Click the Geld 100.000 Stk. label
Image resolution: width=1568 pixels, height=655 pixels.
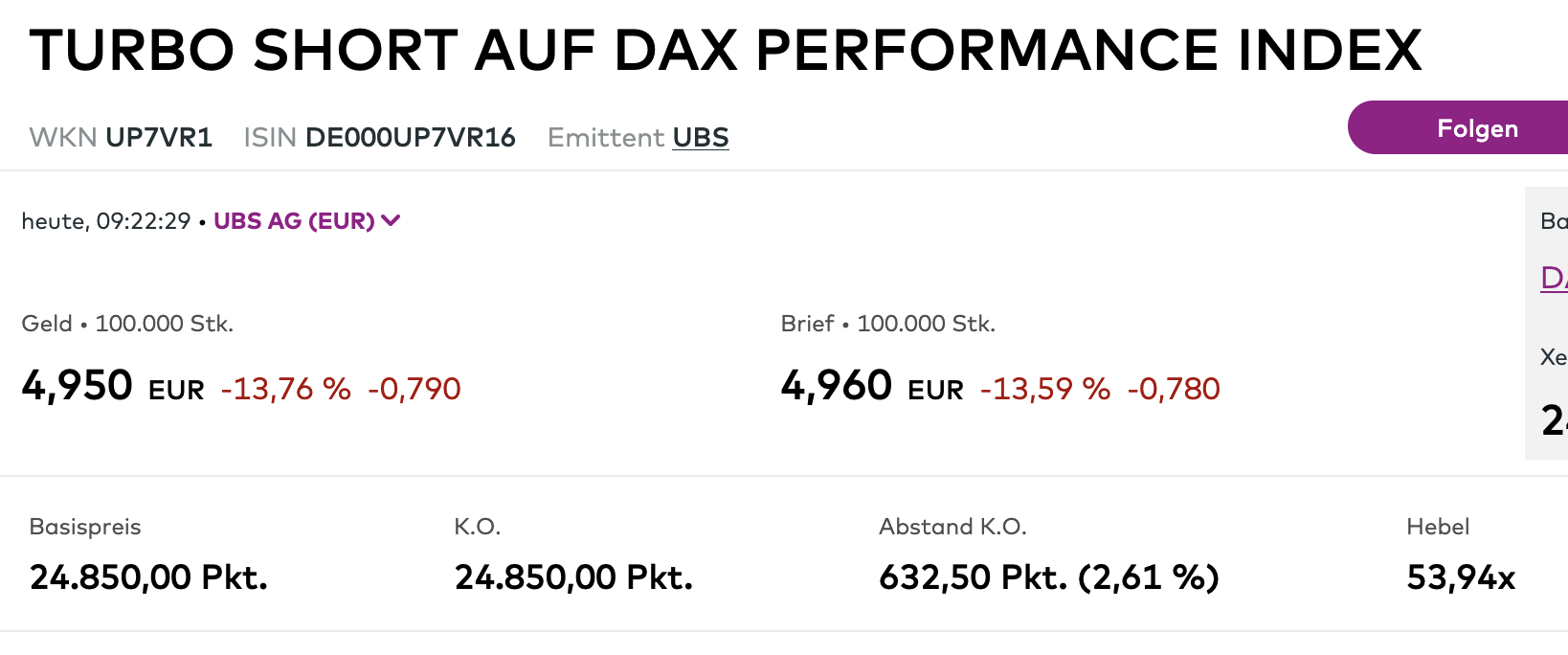127,324
